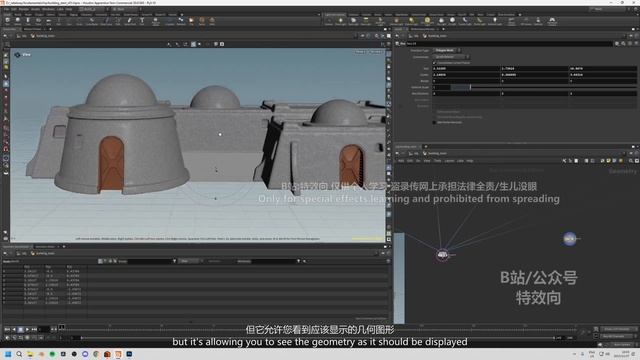Open the parameter pane gear menu

617,43
